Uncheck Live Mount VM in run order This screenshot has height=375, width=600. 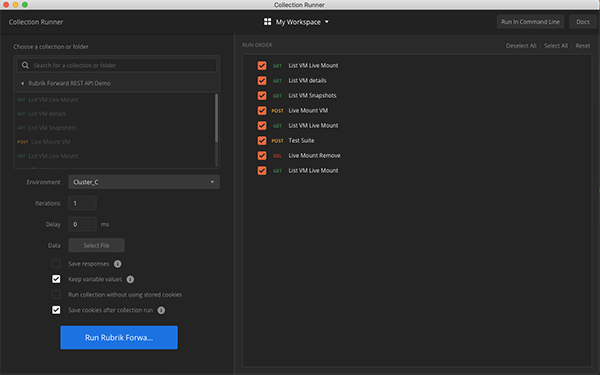click(262, 111)
